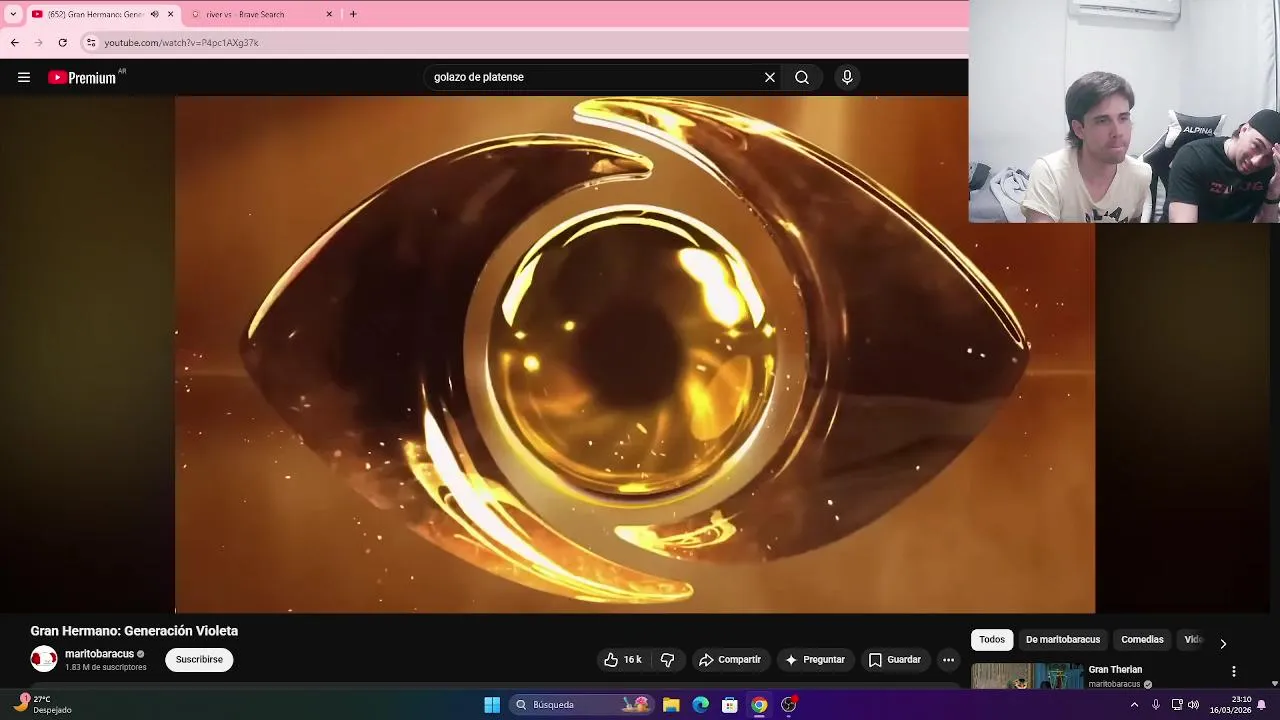Start voice search with the microphone

pyautogui.click(x=847, y=77)
